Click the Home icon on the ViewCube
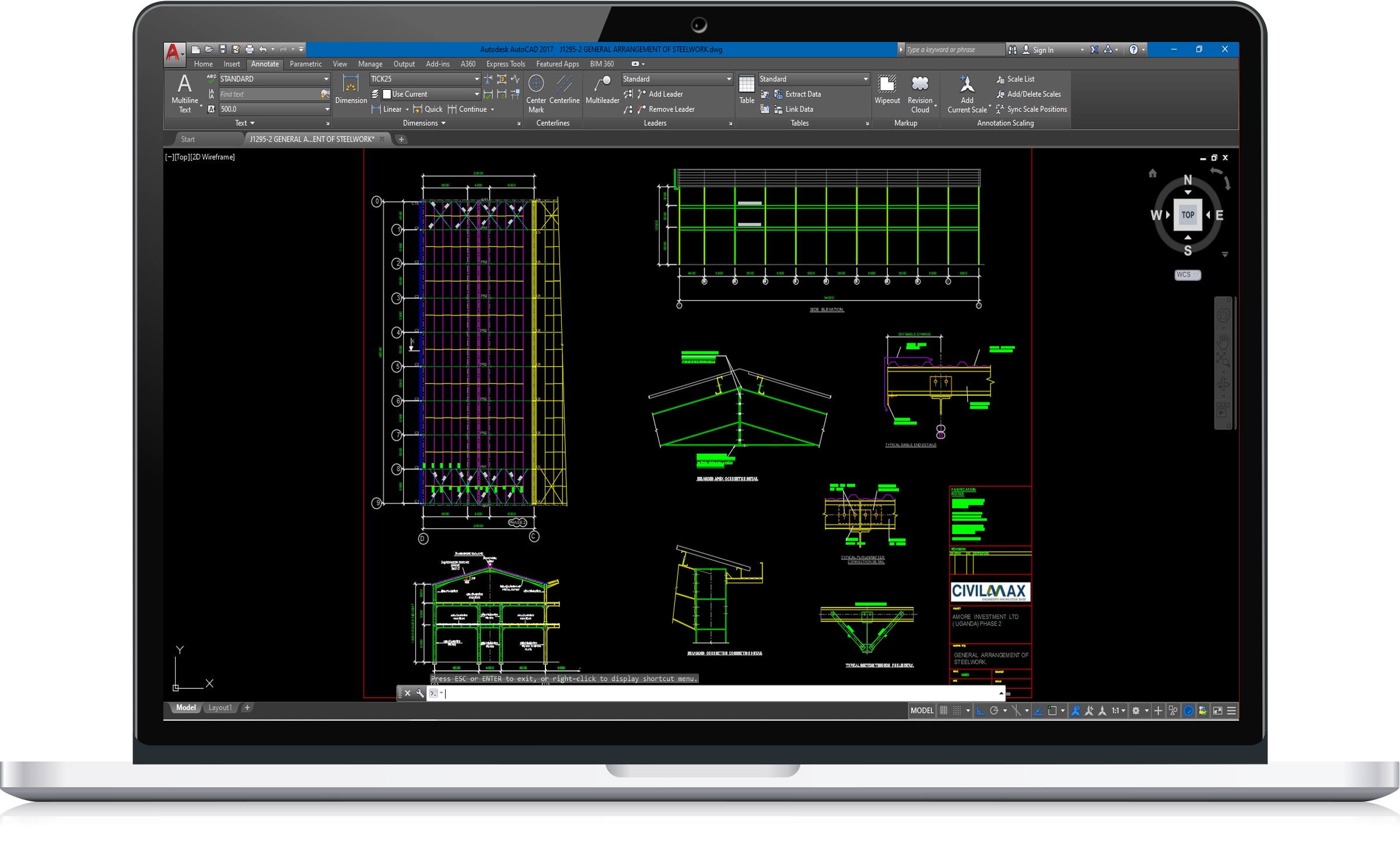 [1153, 173]
